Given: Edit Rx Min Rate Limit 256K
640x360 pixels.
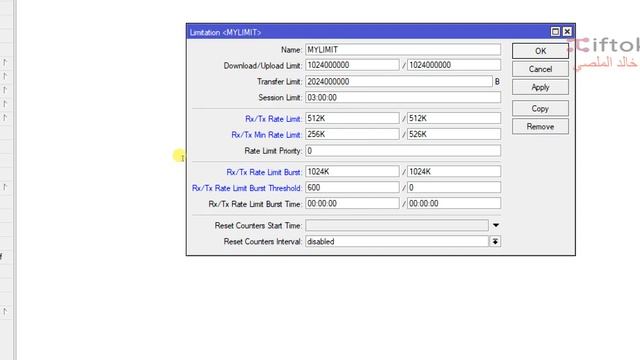Looking at the screenshot, I should click(352, 134).
